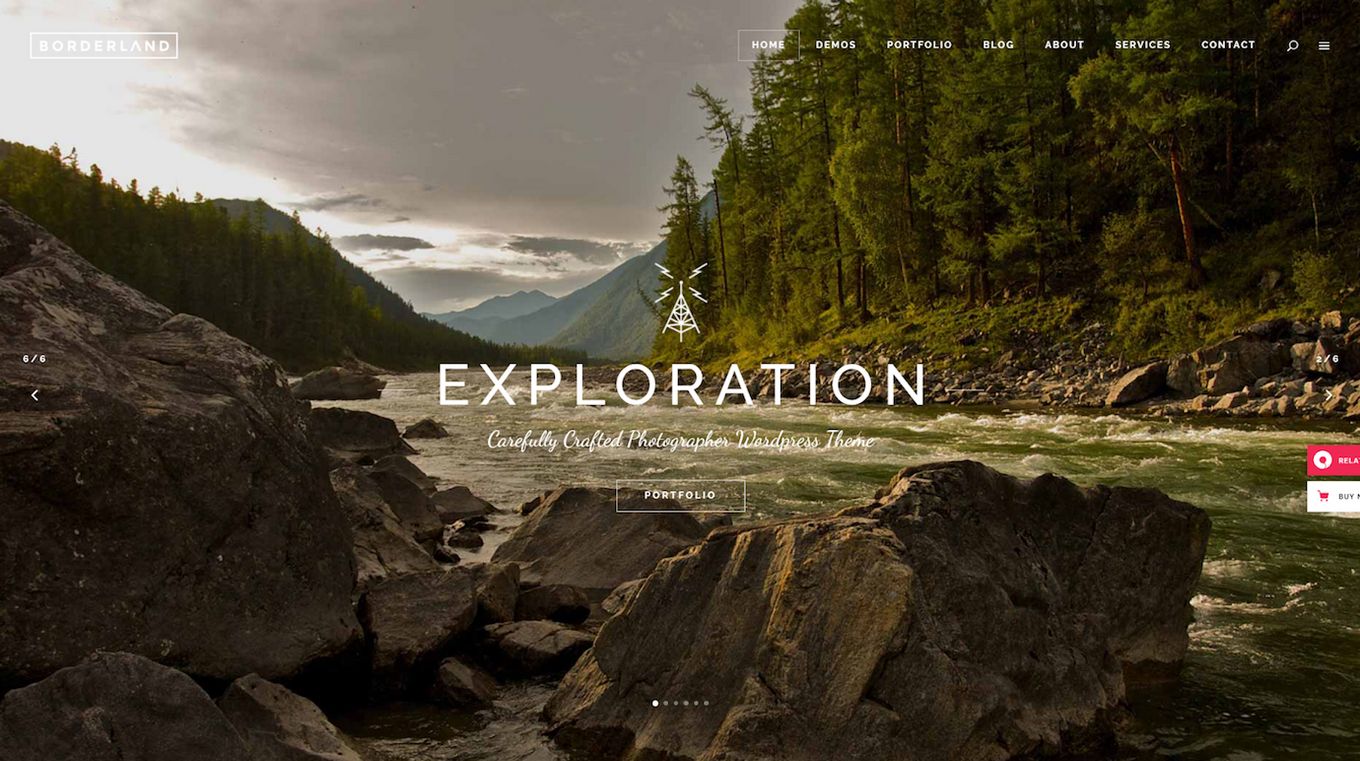This screenshot has width=1360, height=761.
Task: Open the Blog menu
Action: (x=998, y=45)
